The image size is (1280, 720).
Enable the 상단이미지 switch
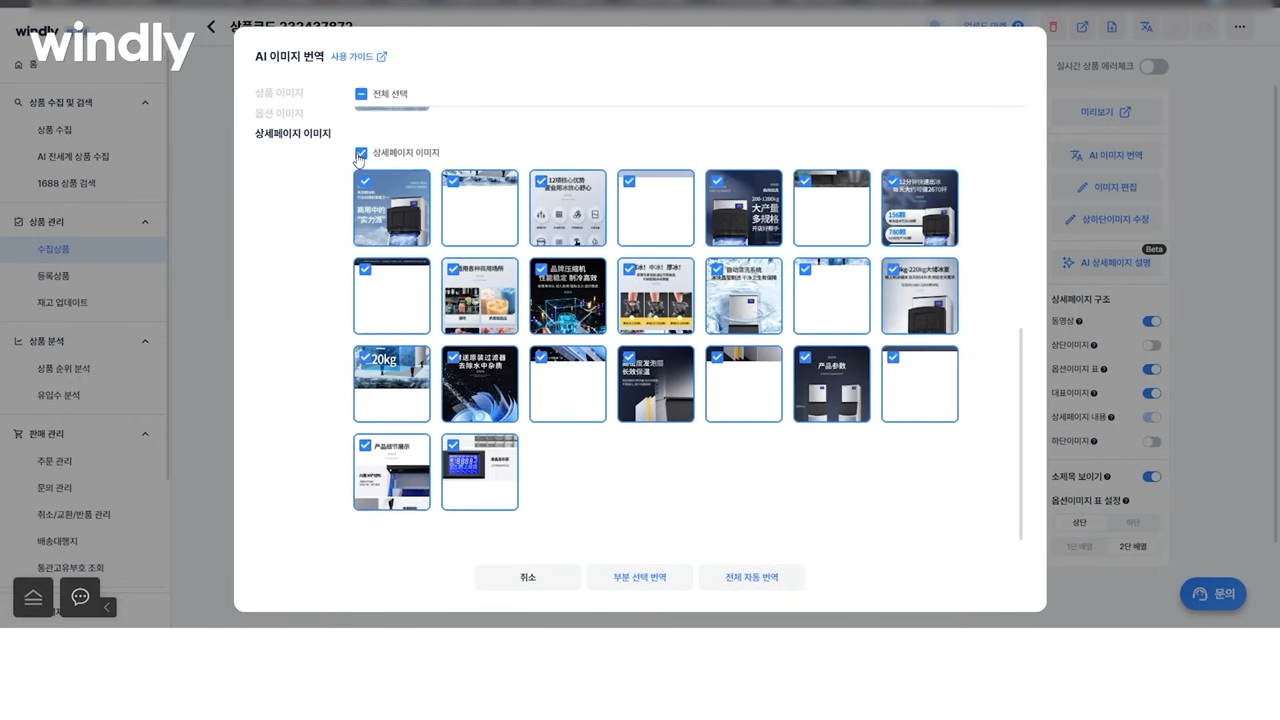pyautogui.click(x=1152, y=346)
